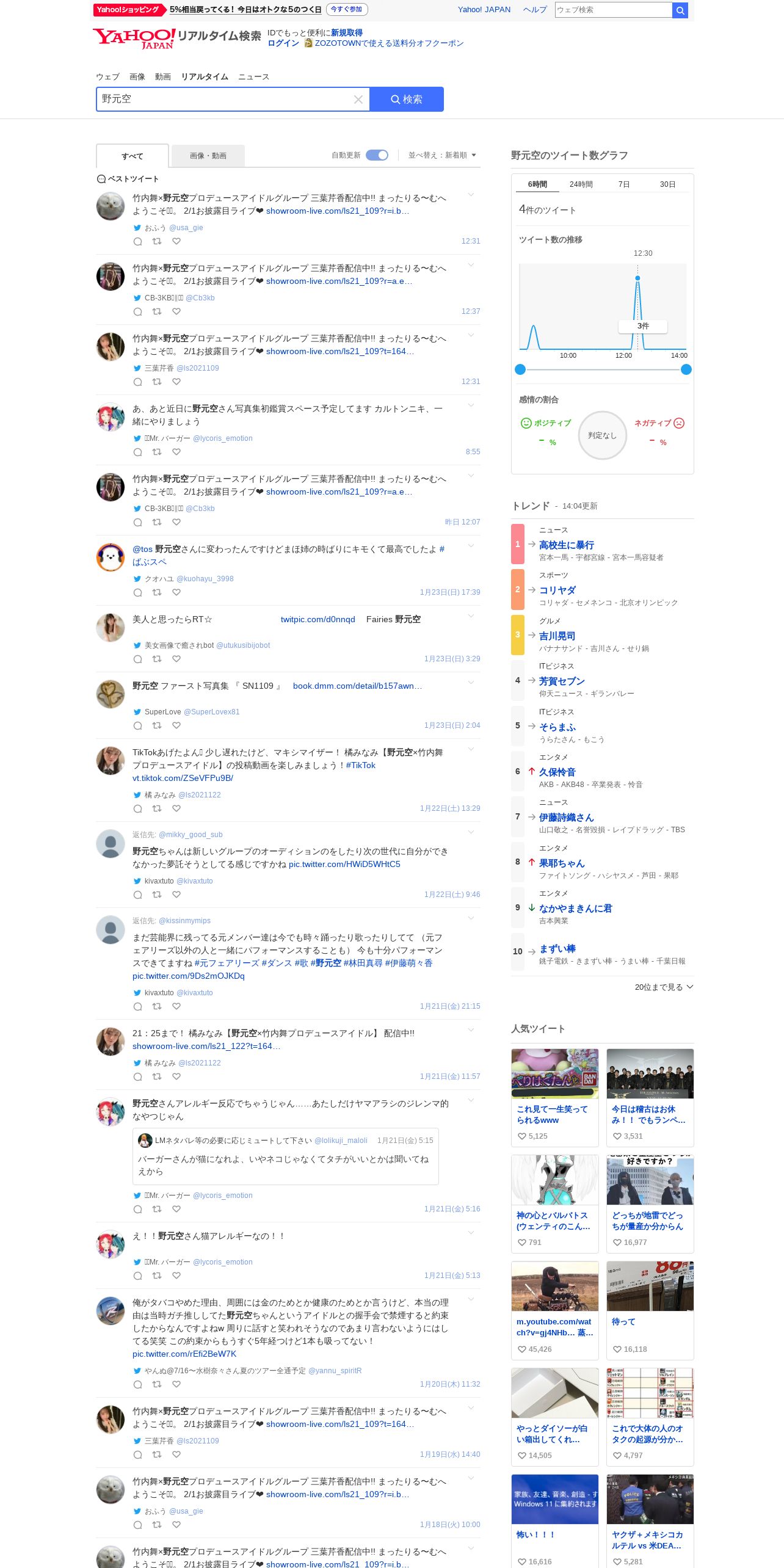The height and width of the screenshot is (1568, 784).
Task: Reply to the おふう tweet from 12:31
Action: coord(138,241)
